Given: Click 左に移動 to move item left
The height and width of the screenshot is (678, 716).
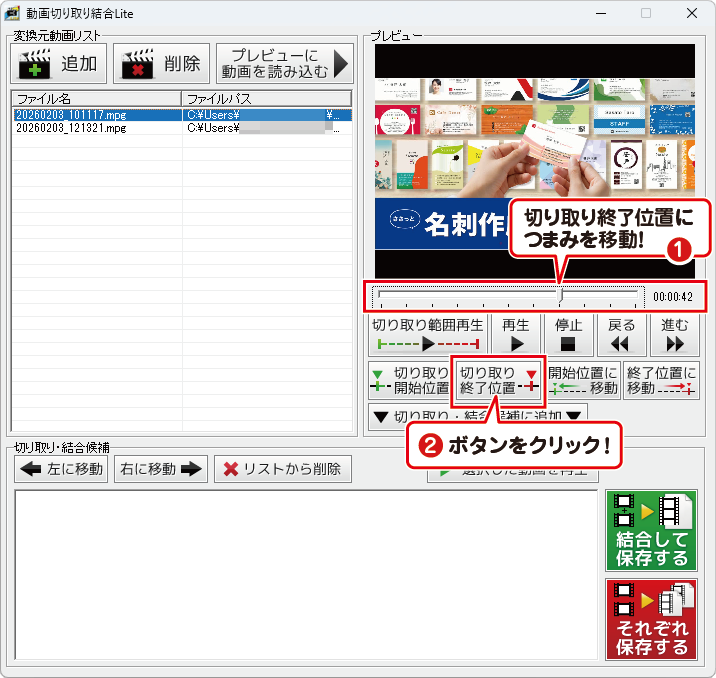Looking at the screenshot, I should pos(62,469).
